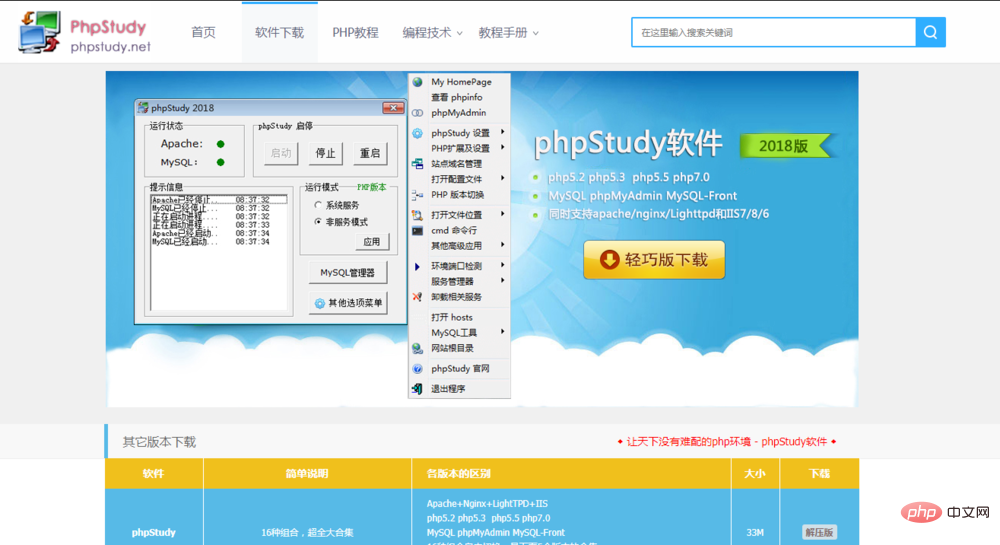Click the 网站根目录 globe icon
Viewport: 1000px width, 545px height.
point(418,348)
